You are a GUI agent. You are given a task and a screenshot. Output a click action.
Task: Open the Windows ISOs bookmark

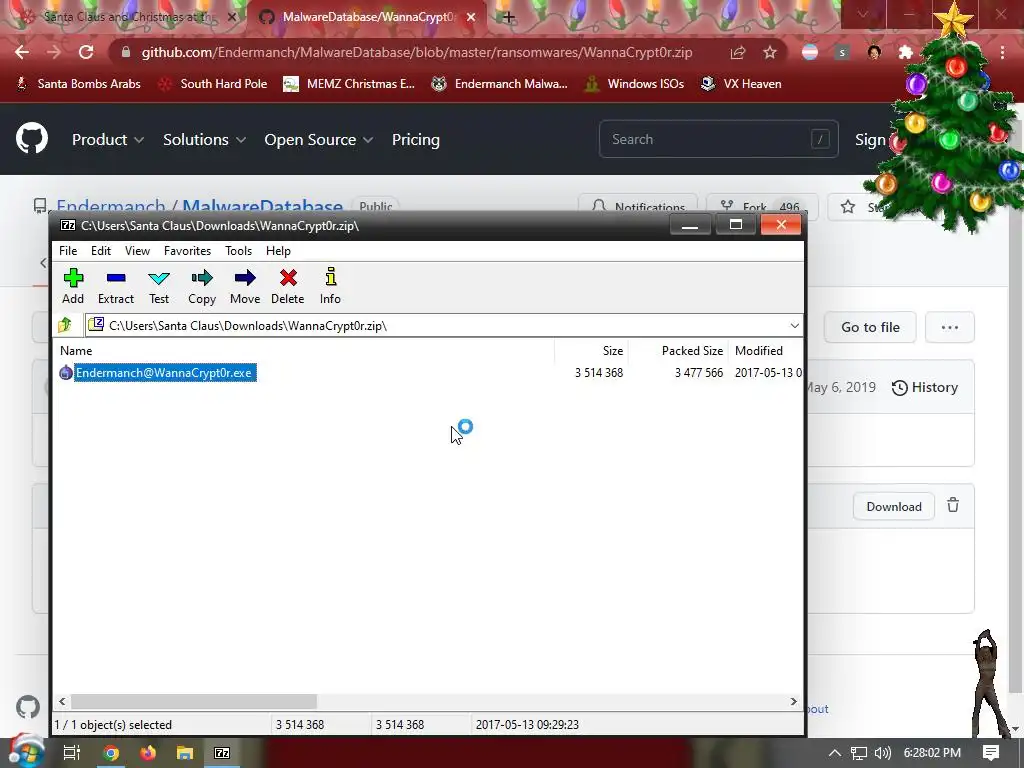pos(635,84)
